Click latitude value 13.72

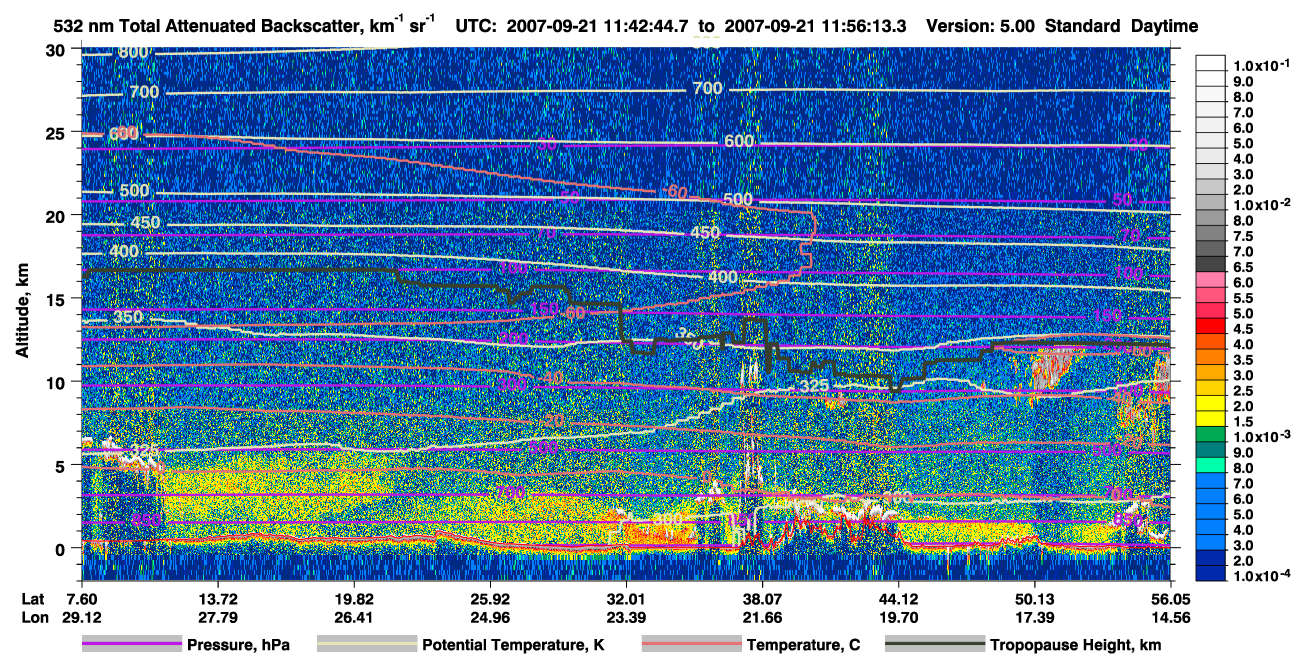219,599
